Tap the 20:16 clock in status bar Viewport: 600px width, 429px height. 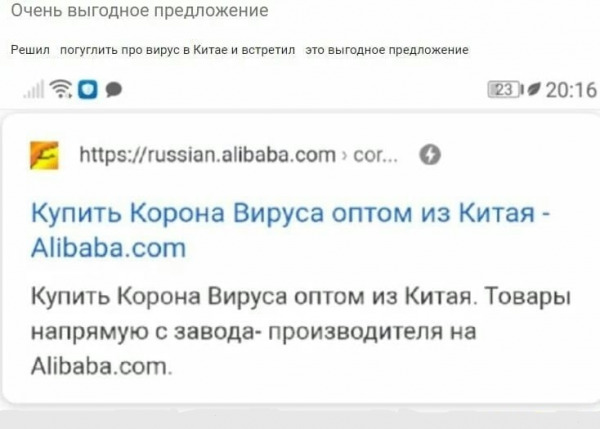(571, 91)
